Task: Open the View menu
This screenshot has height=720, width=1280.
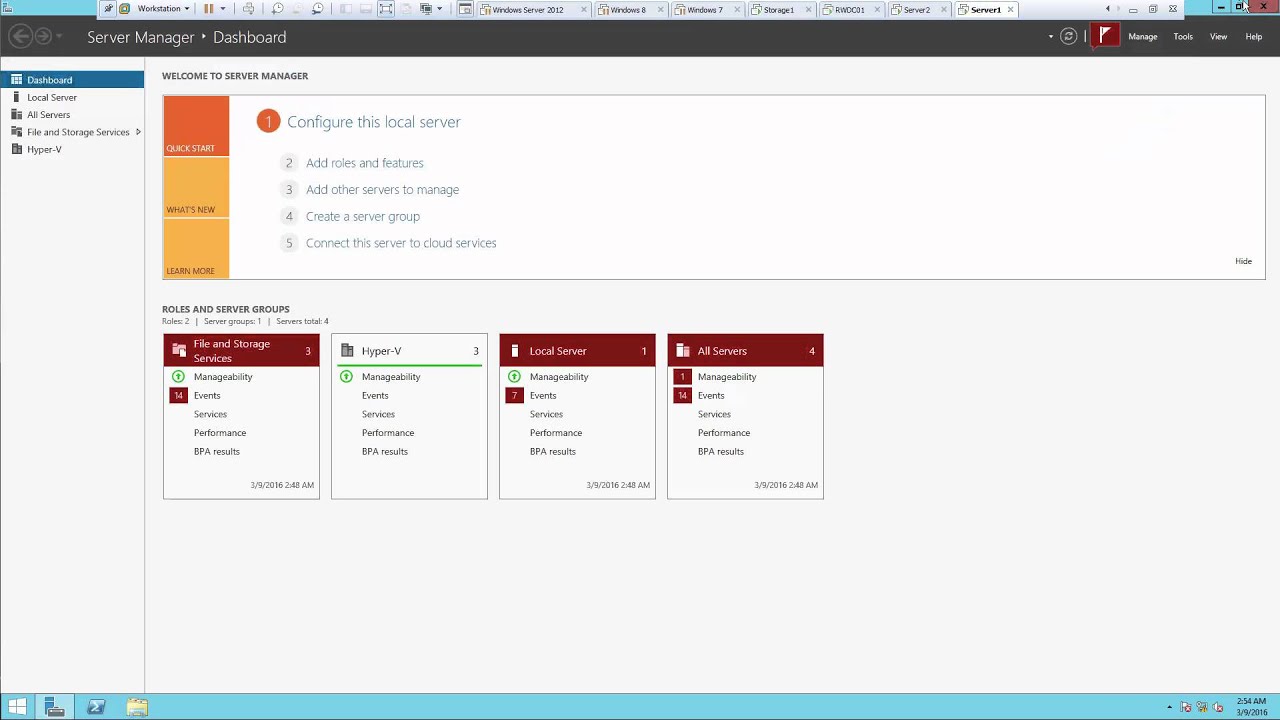Action: (1218, 37)
